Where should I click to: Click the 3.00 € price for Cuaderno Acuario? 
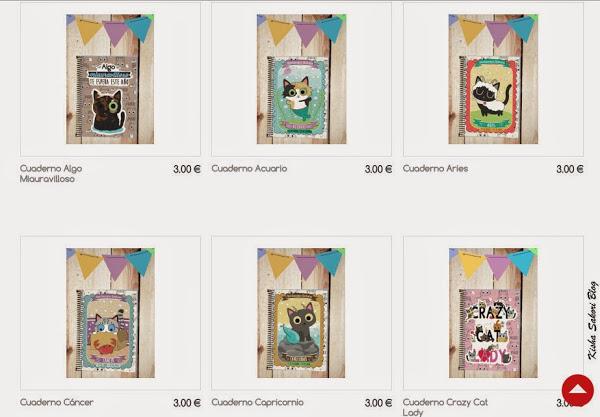(378, 169)
